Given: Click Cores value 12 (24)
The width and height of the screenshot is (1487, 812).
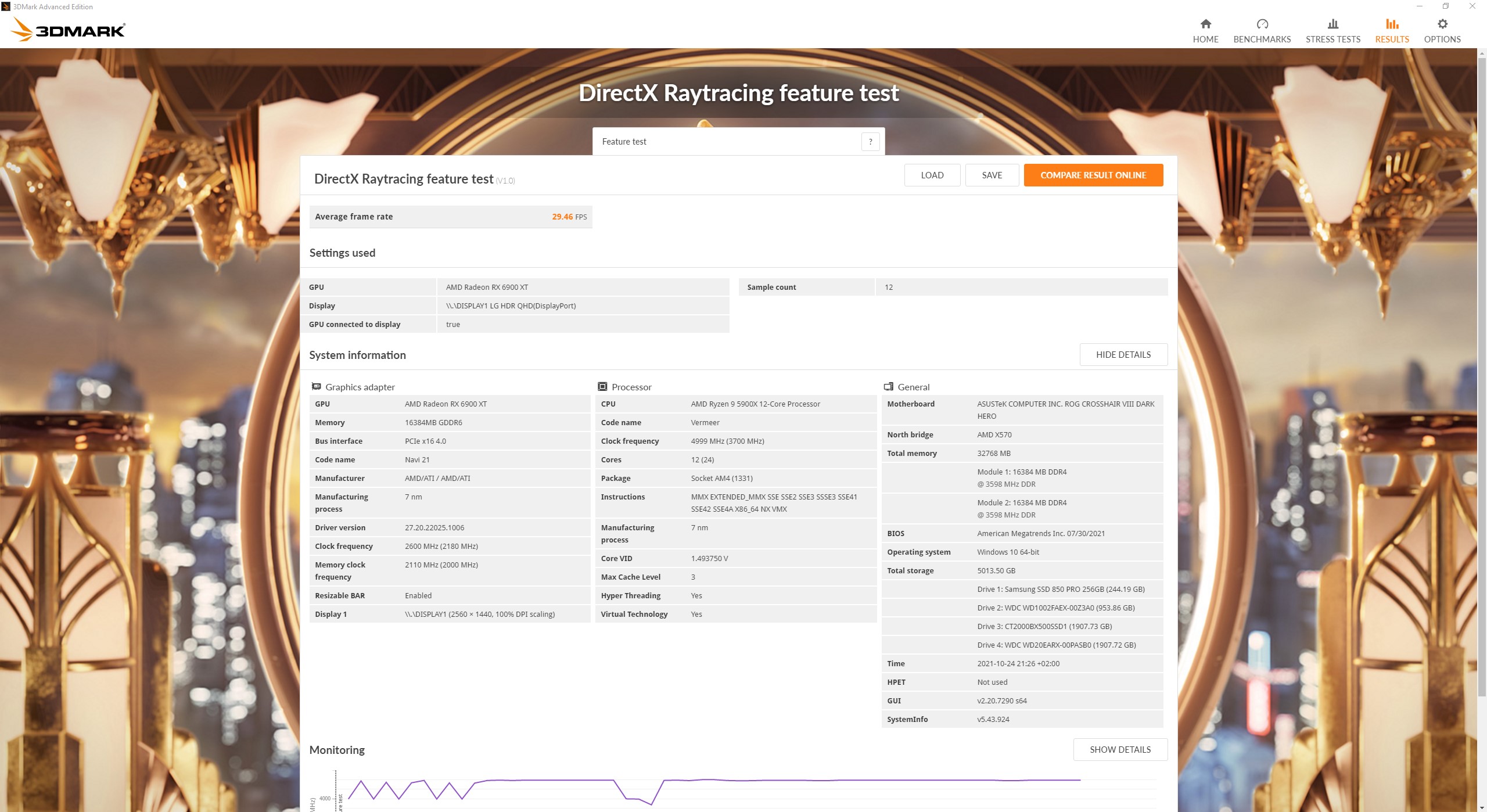Looking at the screenshot, I should coord(702,459).
